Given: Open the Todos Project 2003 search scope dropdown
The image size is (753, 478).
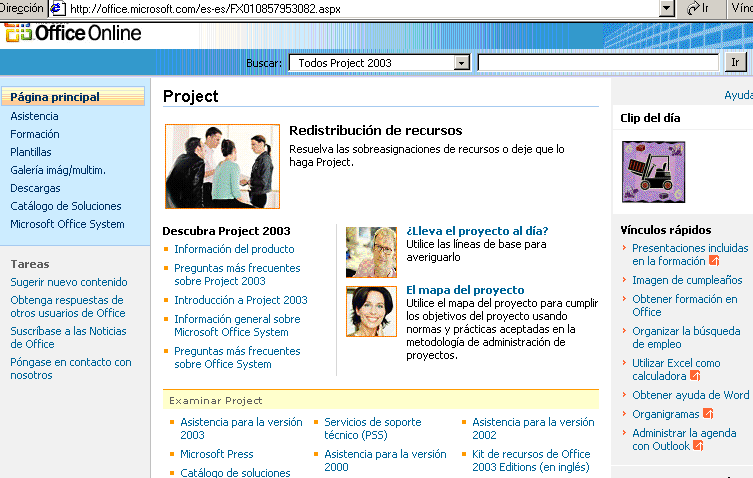Looking at the screenshot, I should pyautogui.click(x=462, y=63).
